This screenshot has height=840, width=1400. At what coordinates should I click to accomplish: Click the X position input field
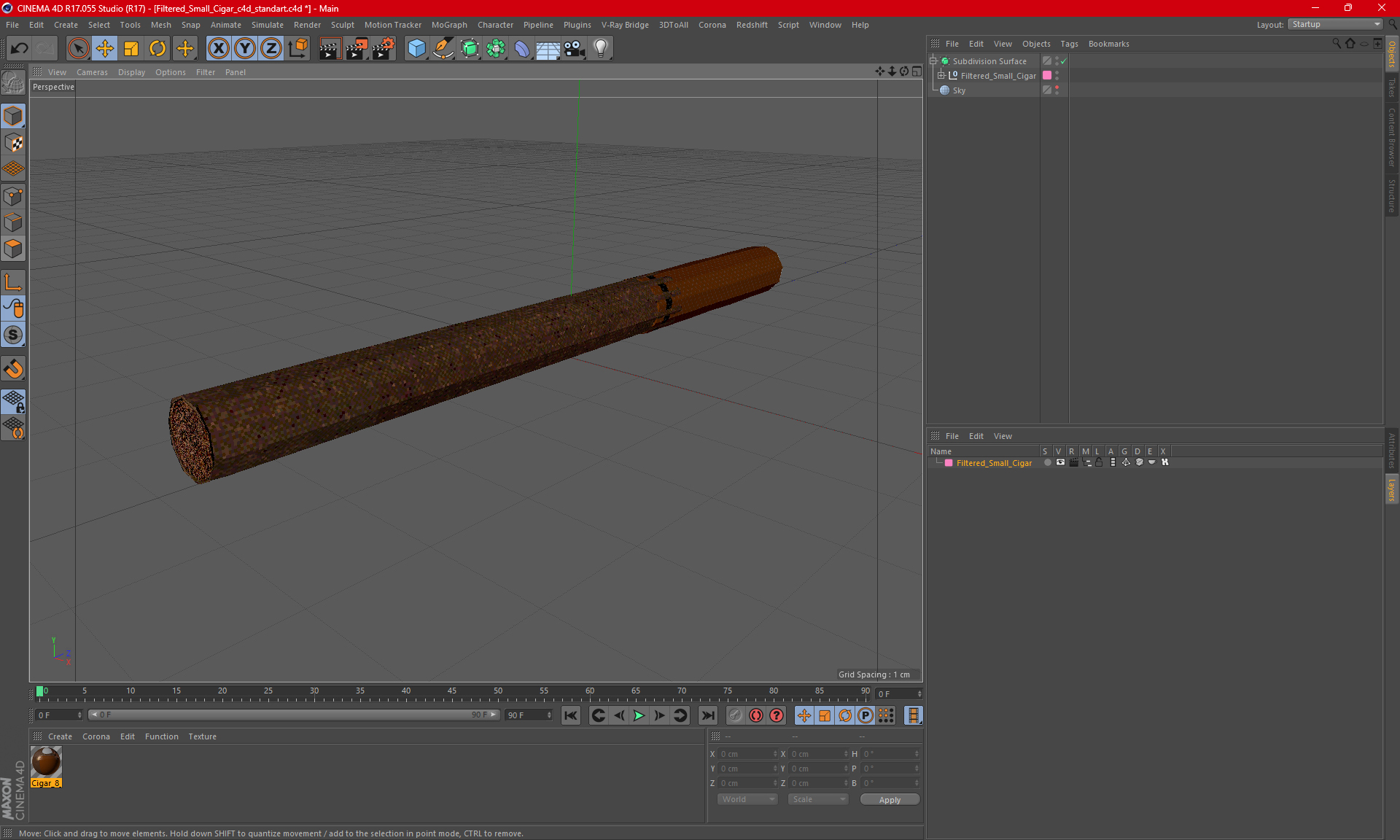tap(747, 754)
